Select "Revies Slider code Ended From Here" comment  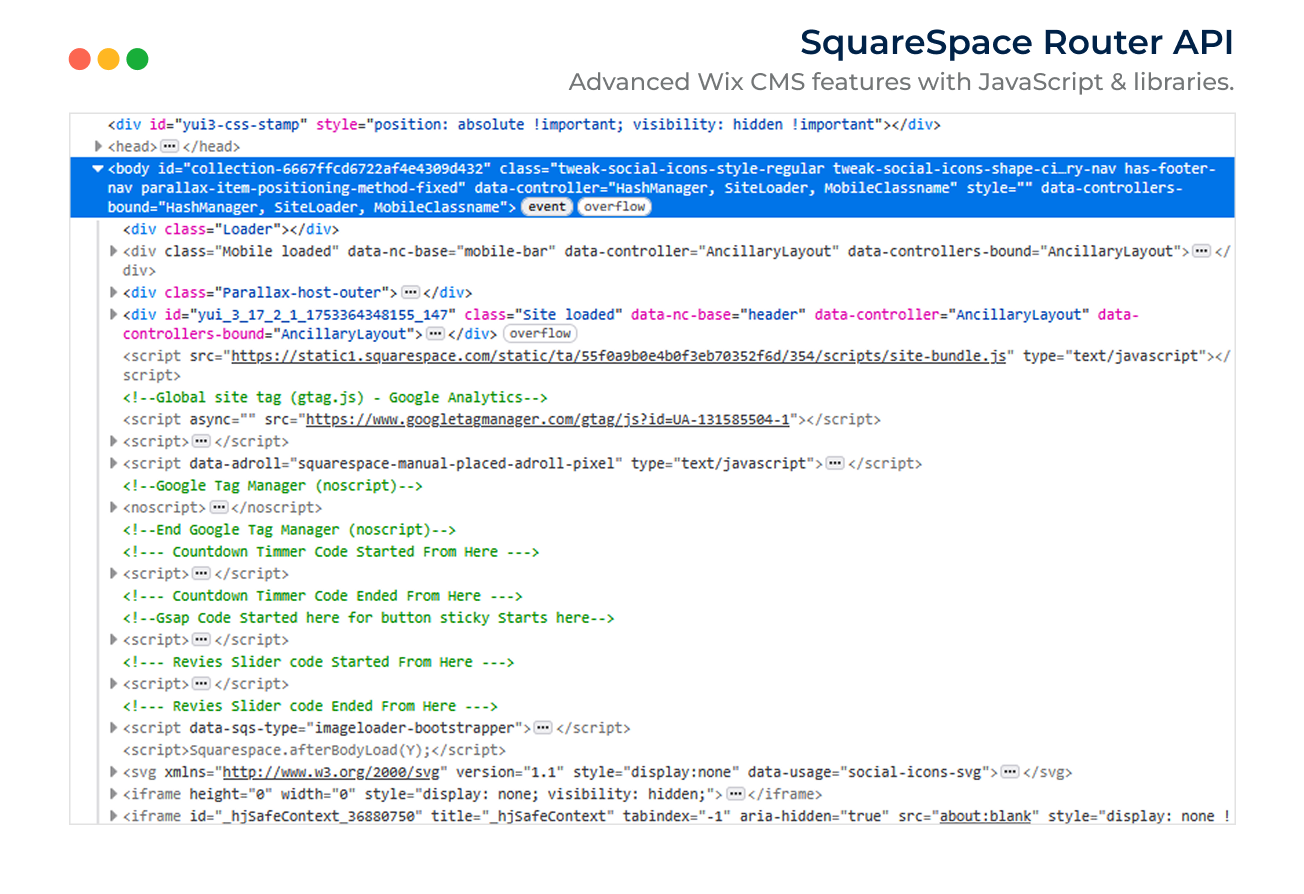click(310, 706)
